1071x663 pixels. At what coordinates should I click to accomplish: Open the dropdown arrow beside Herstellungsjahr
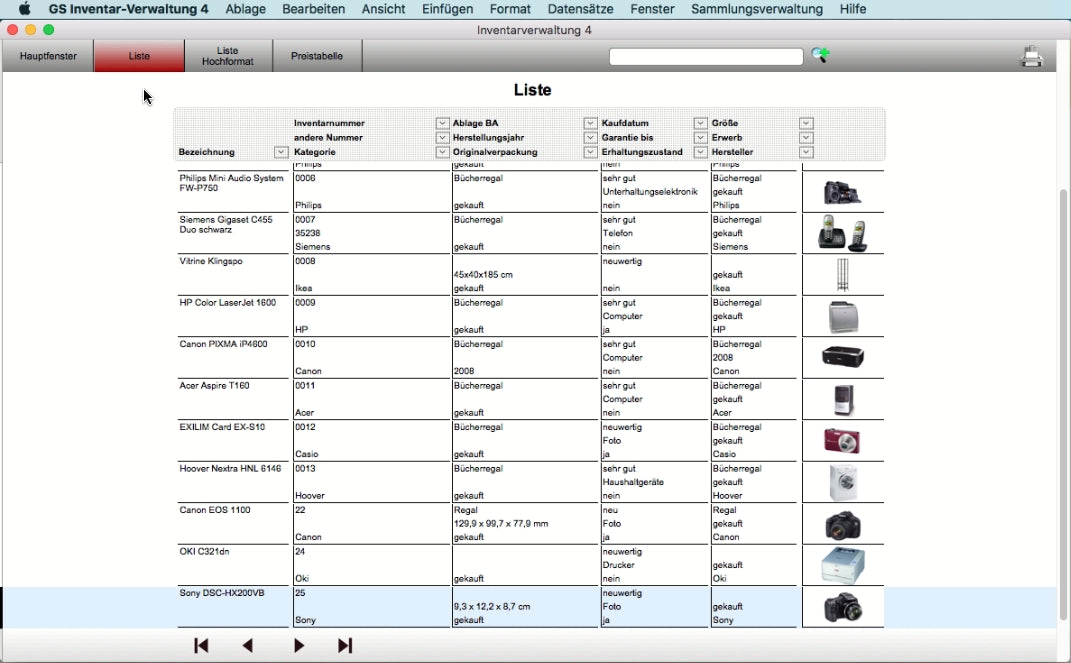tap(590, 138)
